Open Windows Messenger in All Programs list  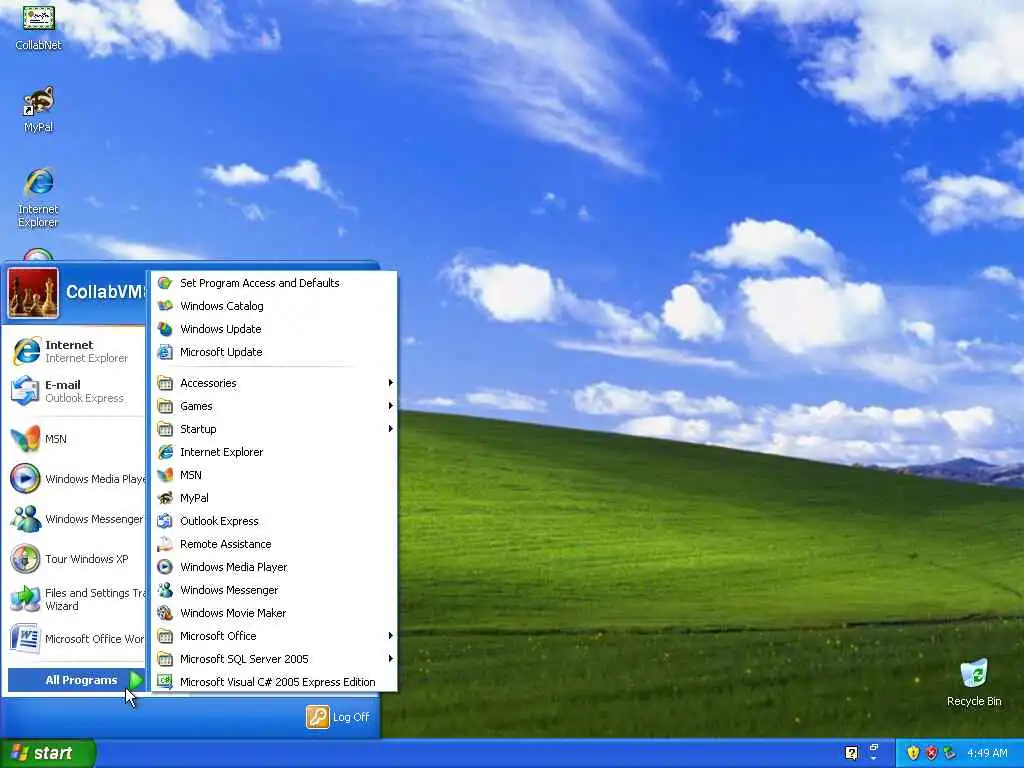(x=274, y=590)
